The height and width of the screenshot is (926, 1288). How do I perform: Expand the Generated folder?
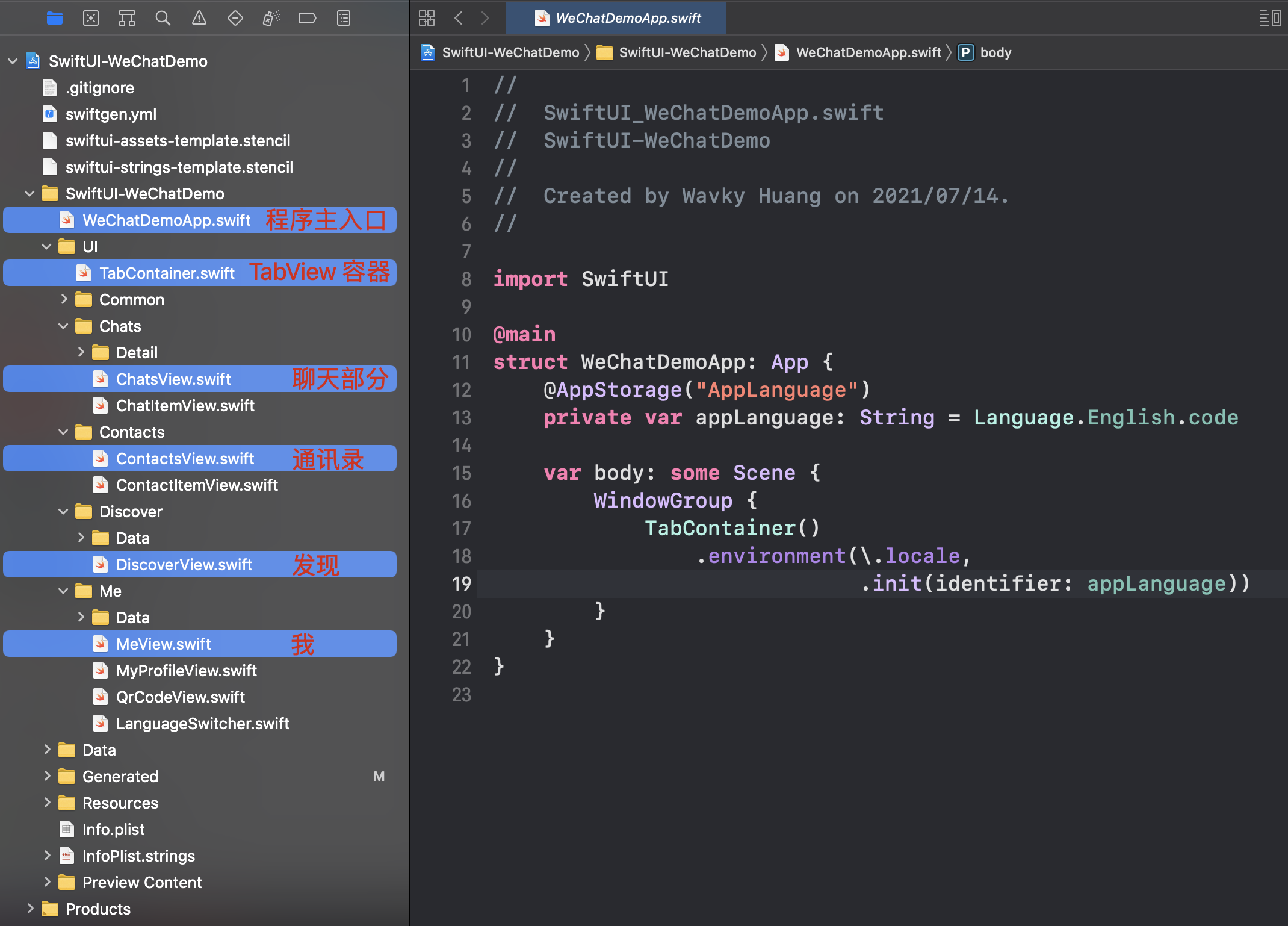(47, 776)
